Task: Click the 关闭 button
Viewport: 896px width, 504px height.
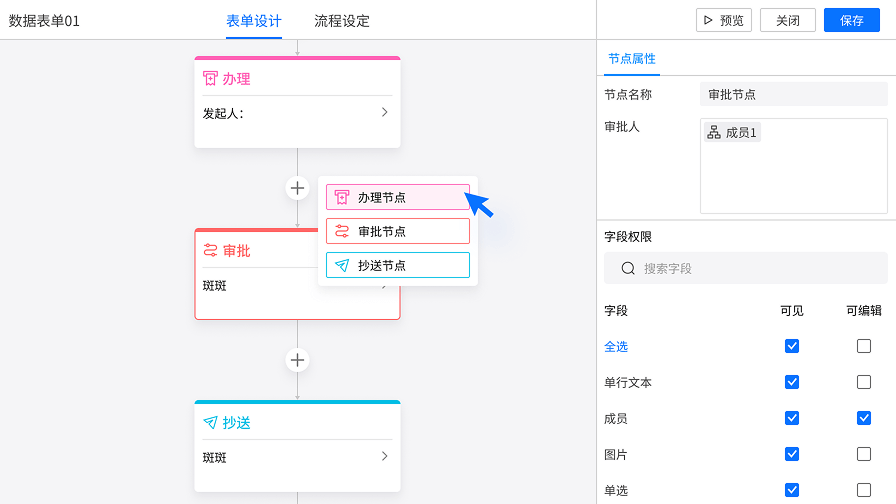Action: click(787, 21)
